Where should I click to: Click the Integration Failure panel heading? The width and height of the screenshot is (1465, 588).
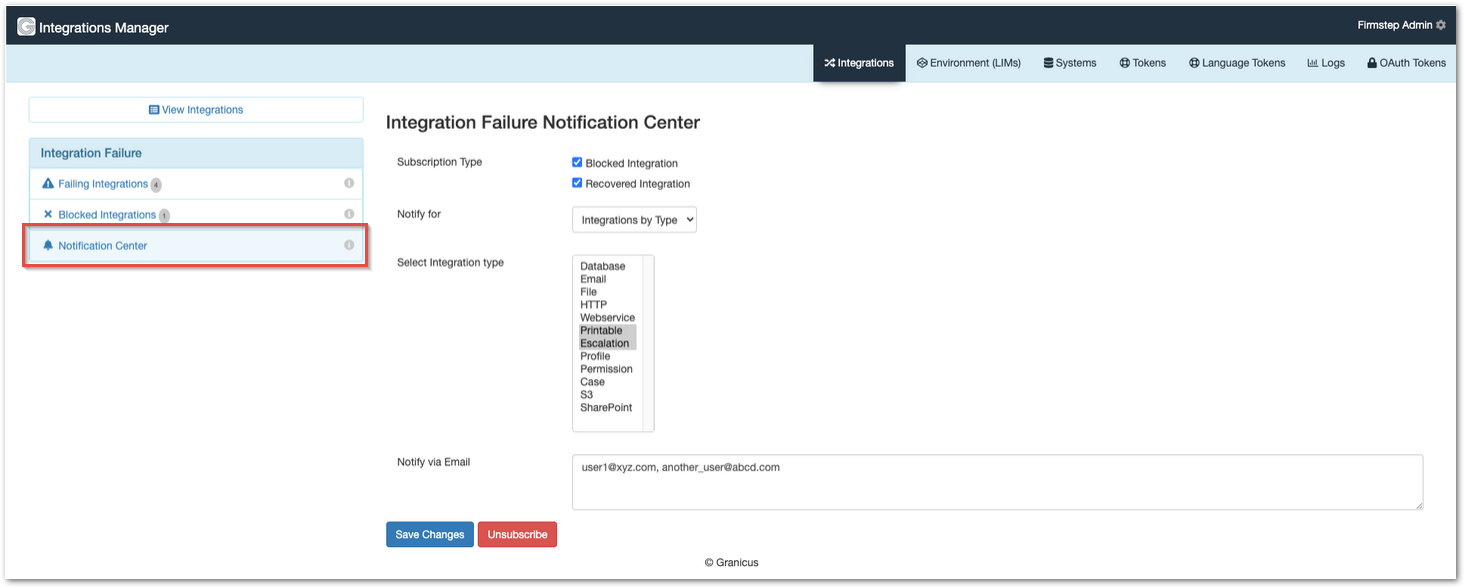click(x=196, y=153)
